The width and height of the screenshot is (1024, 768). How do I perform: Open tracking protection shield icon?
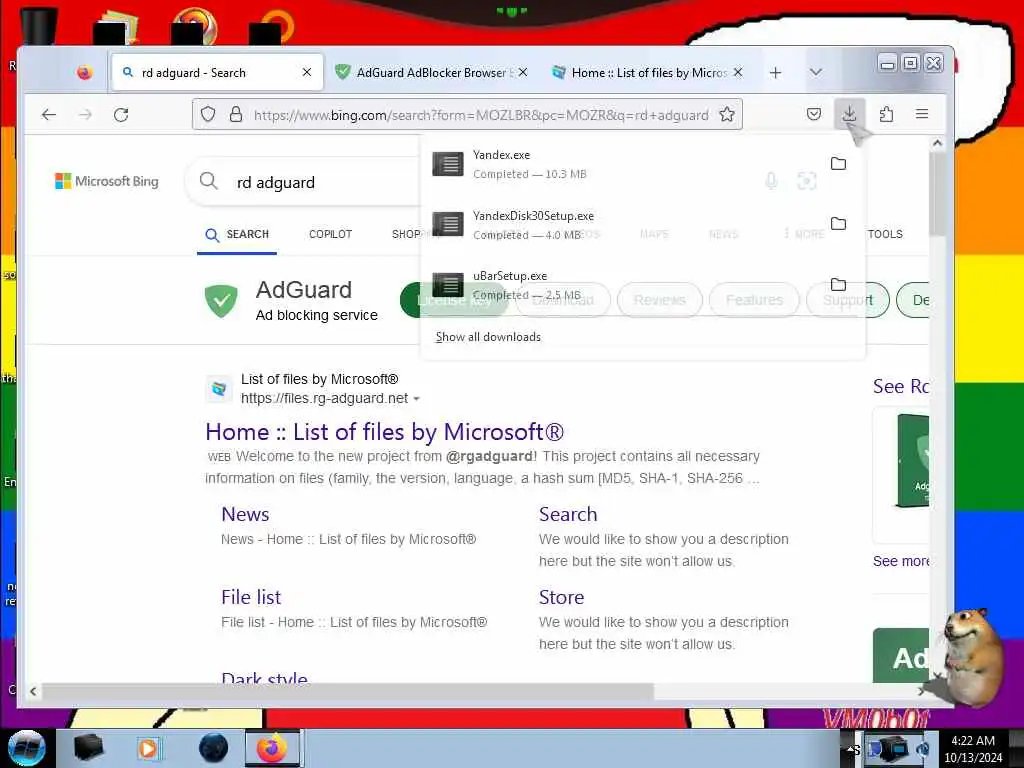208,115
